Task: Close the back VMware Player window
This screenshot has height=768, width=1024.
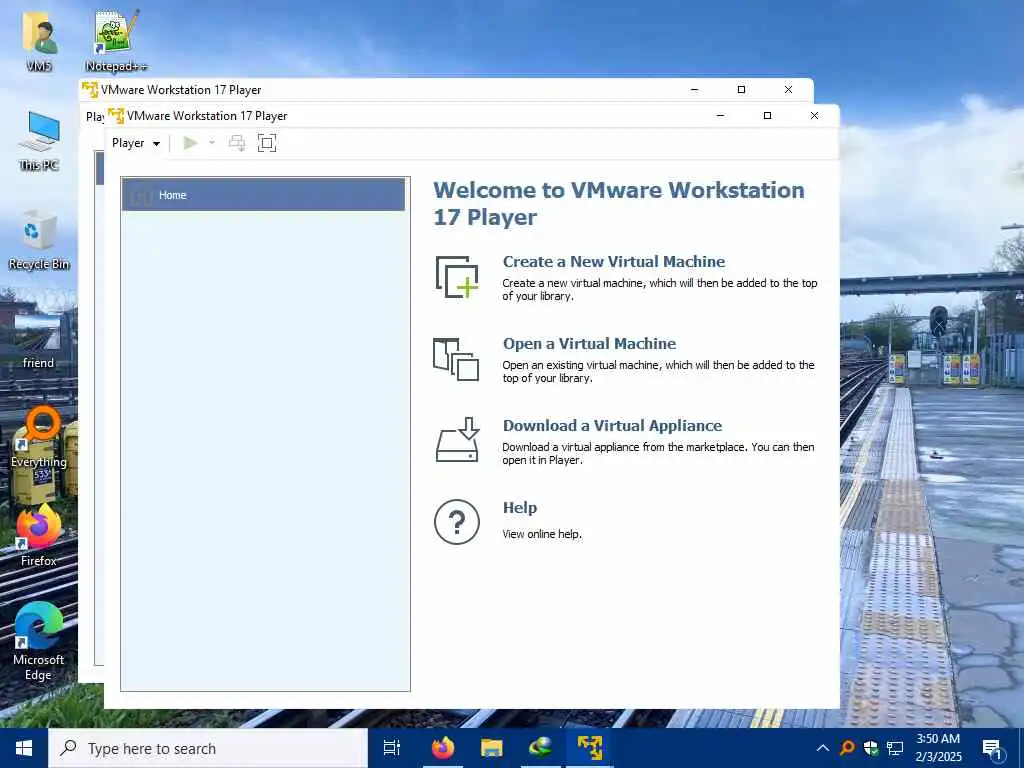Action: tap(788, 89)
